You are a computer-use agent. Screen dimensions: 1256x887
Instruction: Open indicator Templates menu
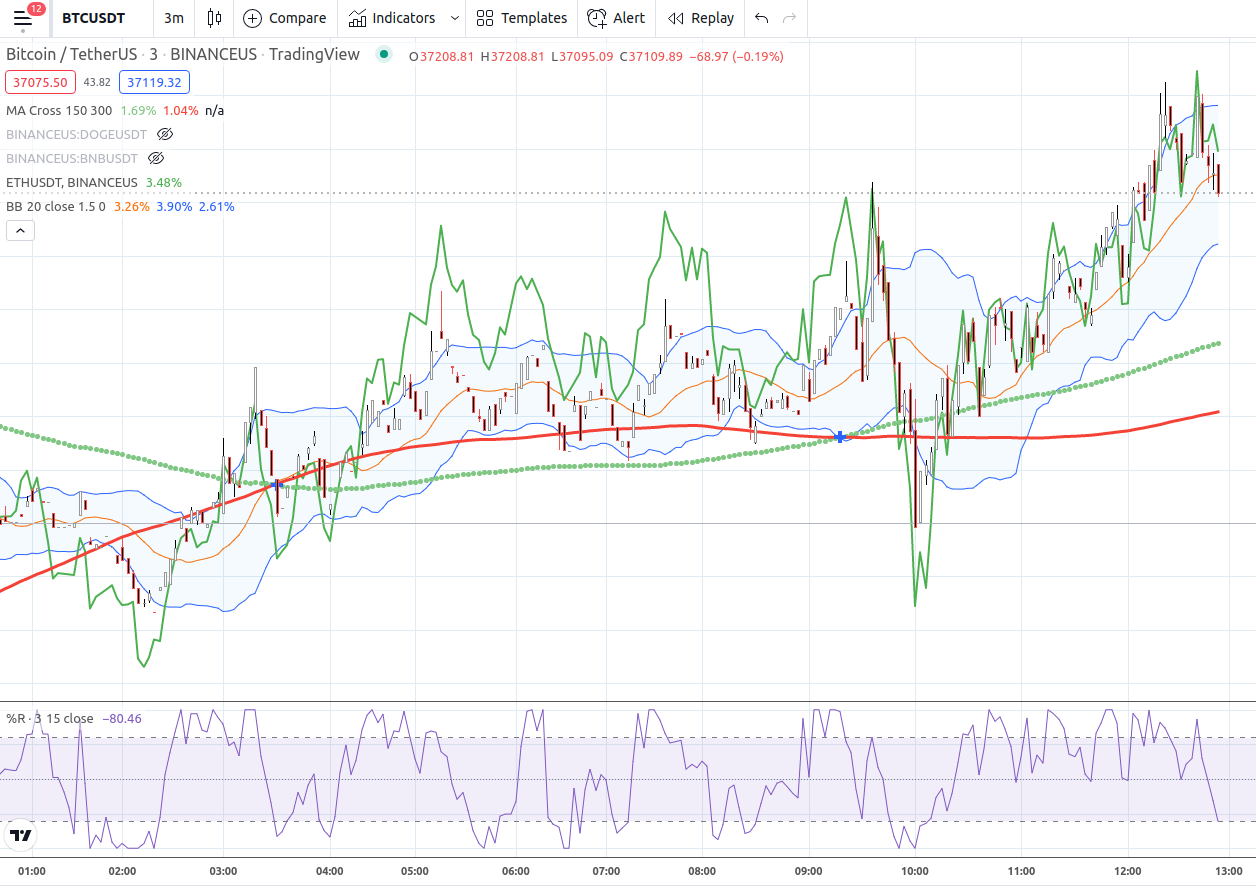click(x=522, y=18)
